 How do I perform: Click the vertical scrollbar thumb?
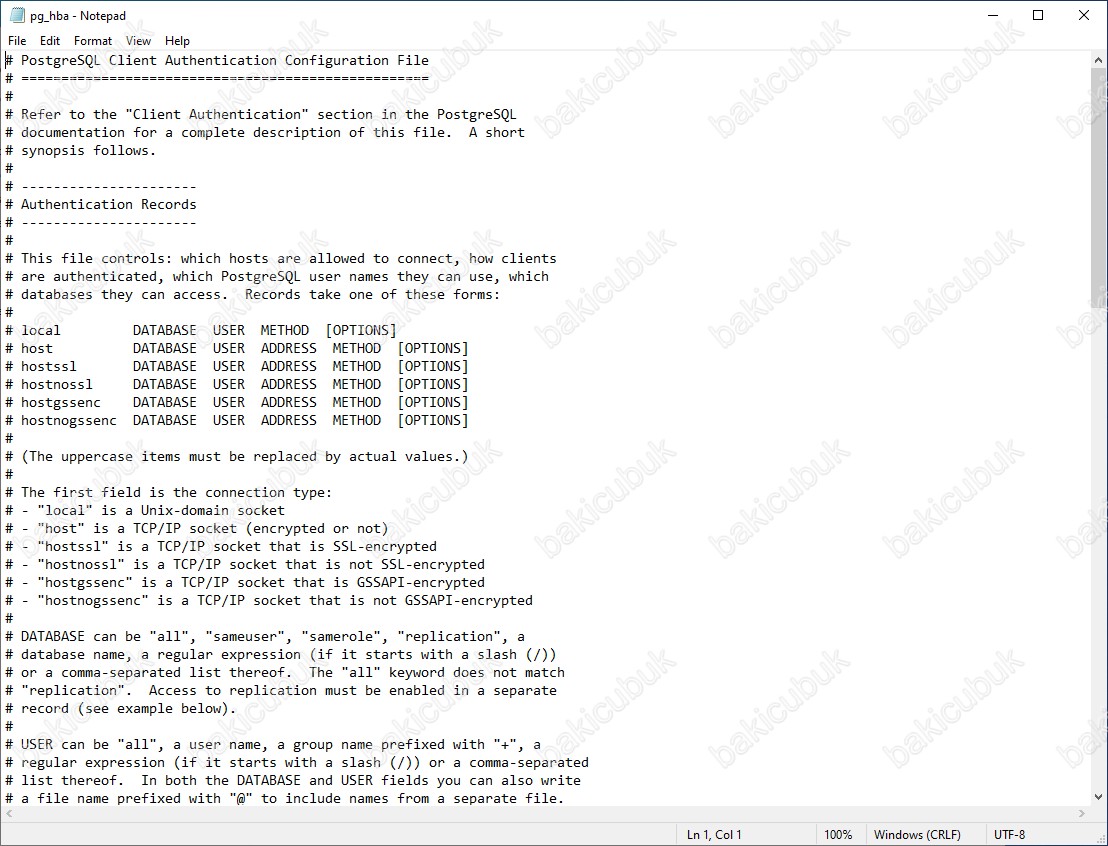[1098, 189]
